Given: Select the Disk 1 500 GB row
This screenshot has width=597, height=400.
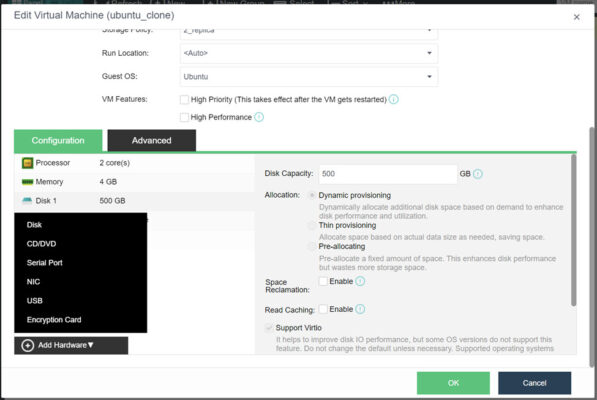Looking at the screenshot, I should pyautogui.click(x=134, y=201).
